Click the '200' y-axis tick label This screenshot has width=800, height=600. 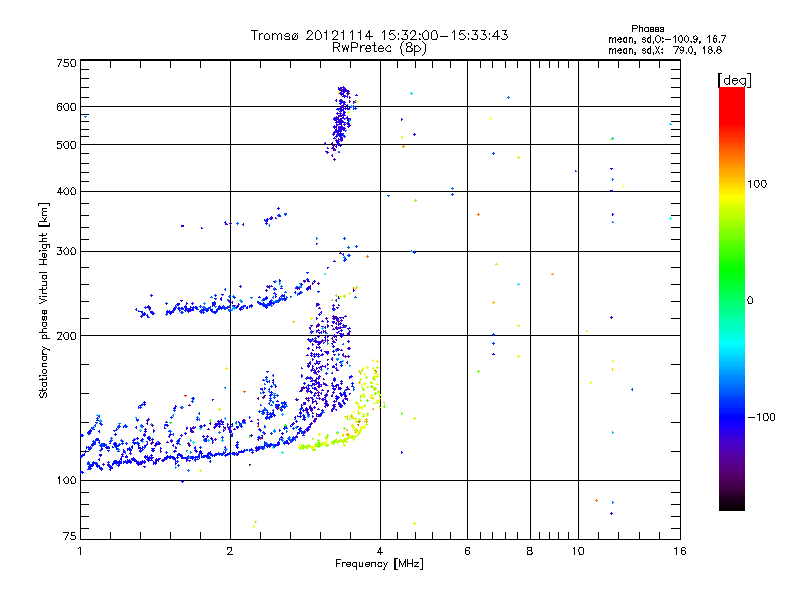(x=66, y=336)
